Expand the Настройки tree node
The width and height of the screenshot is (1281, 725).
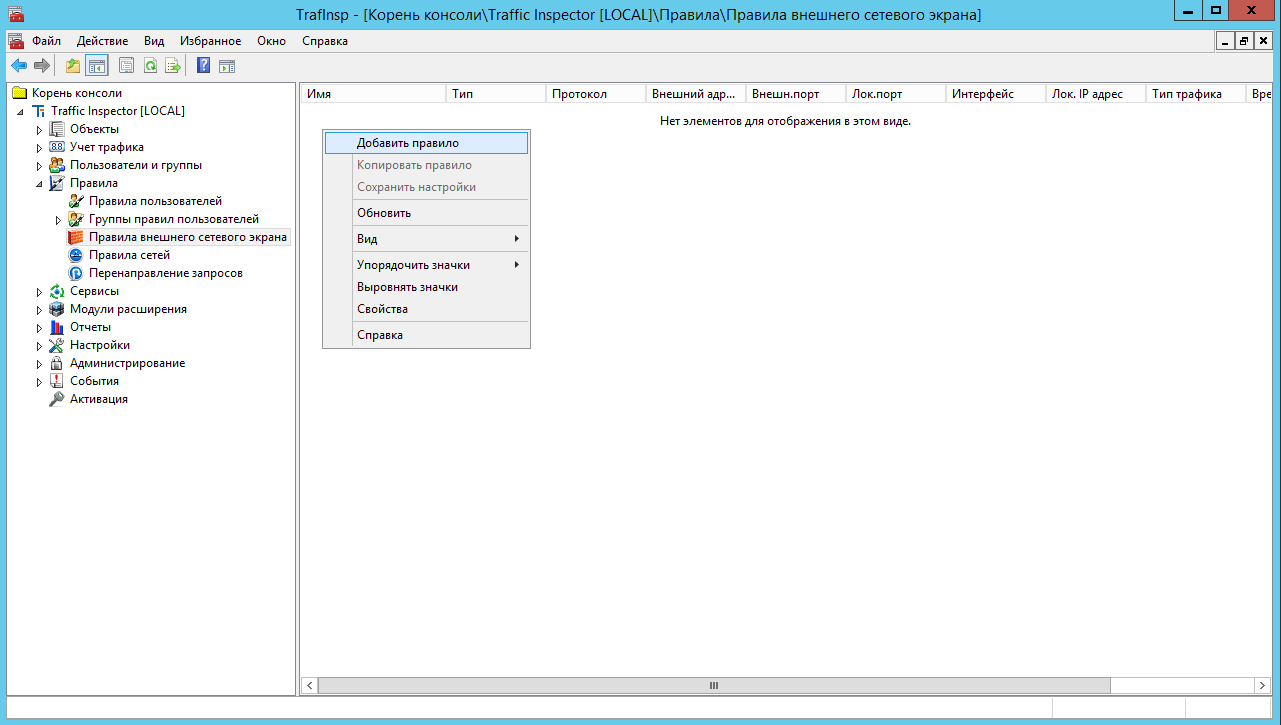pyautogui.click(x=40, y=345)
